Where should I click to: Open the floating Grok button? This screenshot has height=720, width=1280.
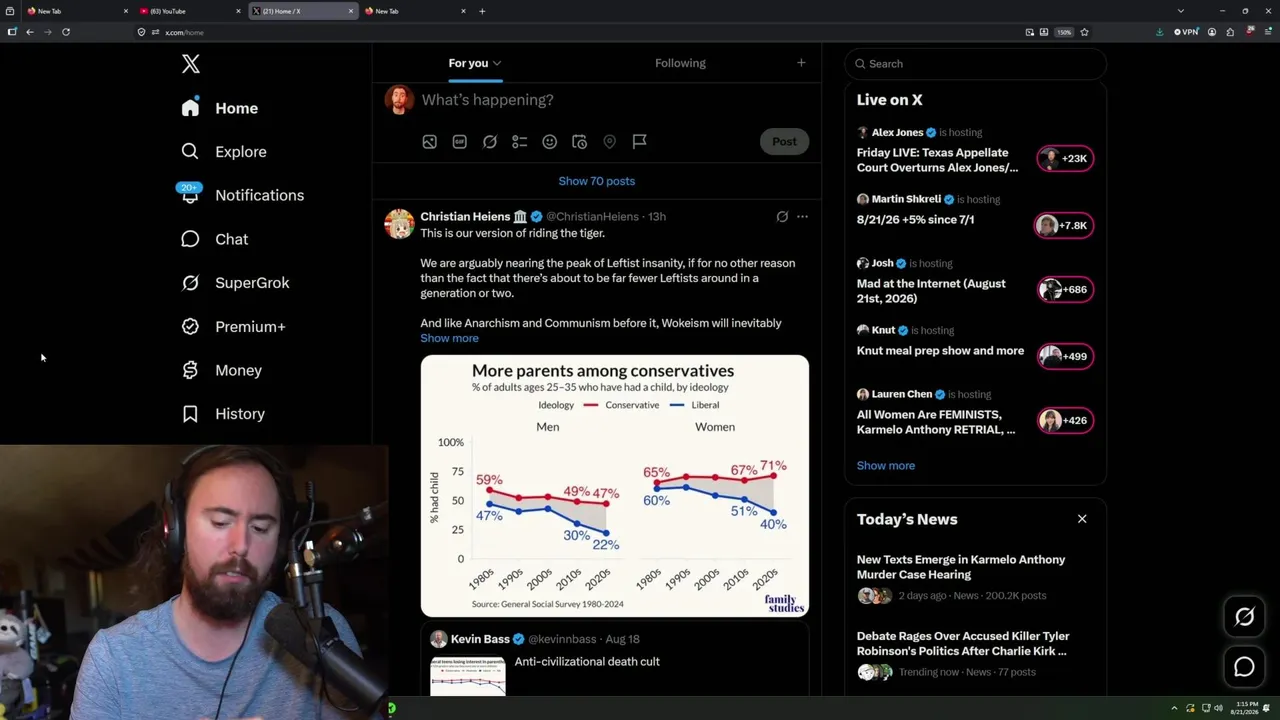coord(1244,617)
